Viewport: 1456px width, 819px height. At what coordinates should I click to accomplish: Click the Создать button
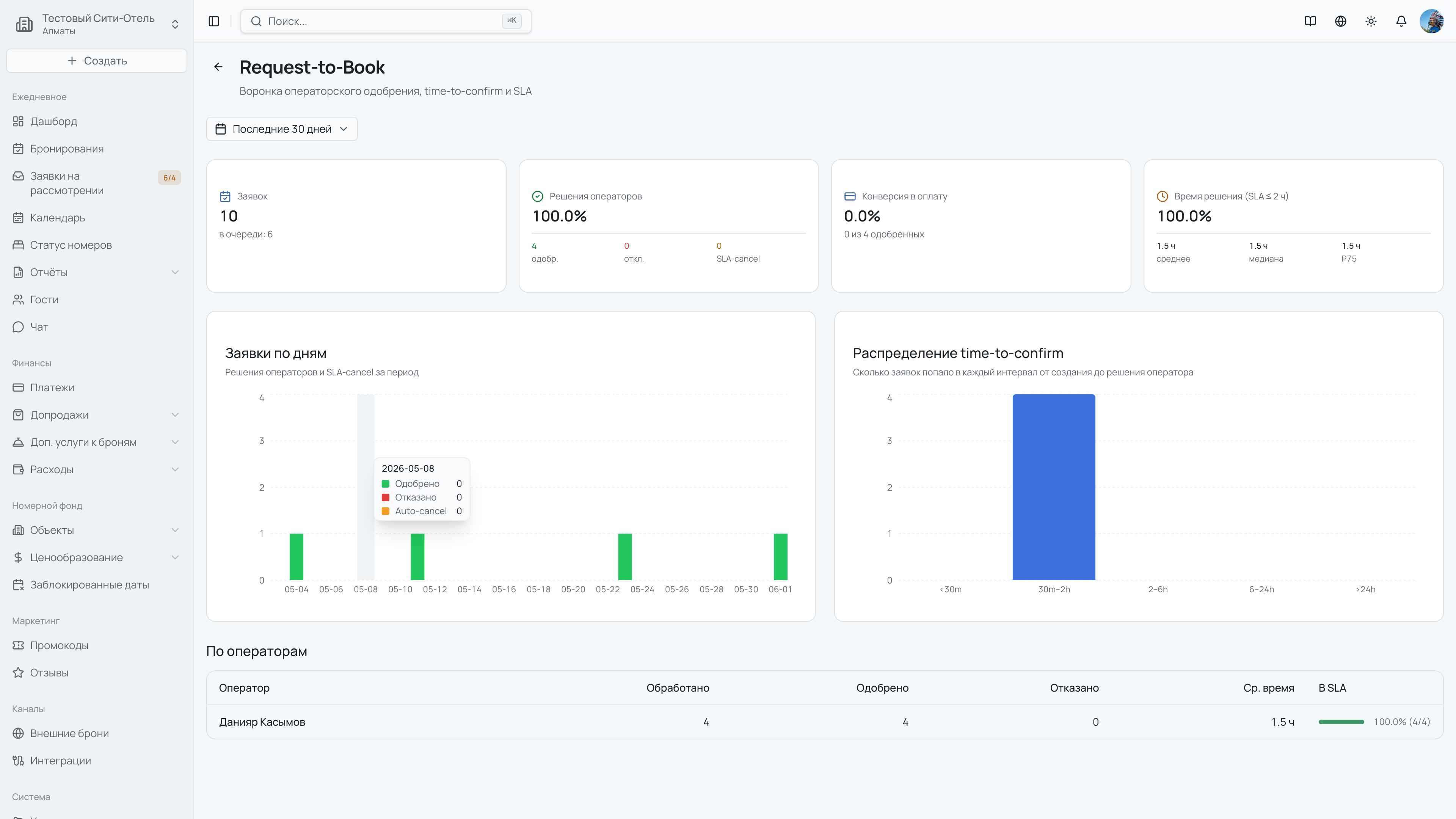pyautogui.click(x=97, y=61)
